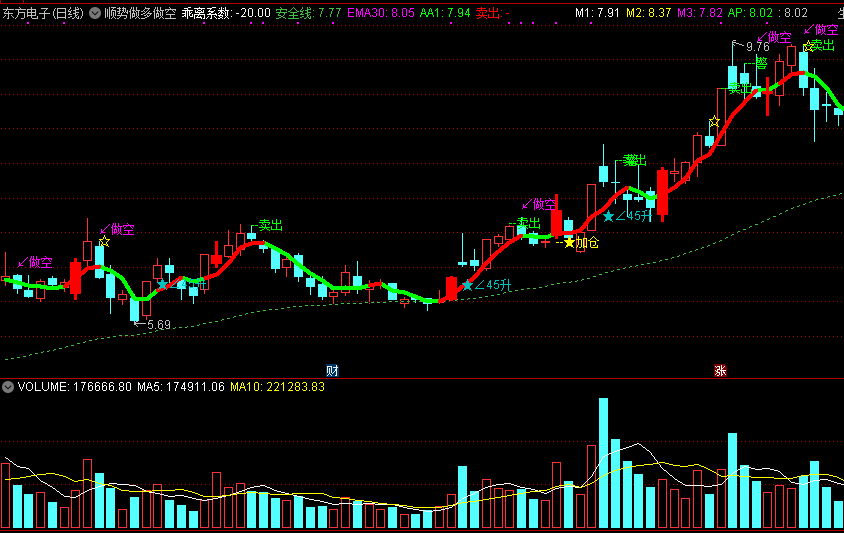Select the AA1: 7.94 readout
Viewport: 844px width, 533px height.
click(x=445, y=13)
